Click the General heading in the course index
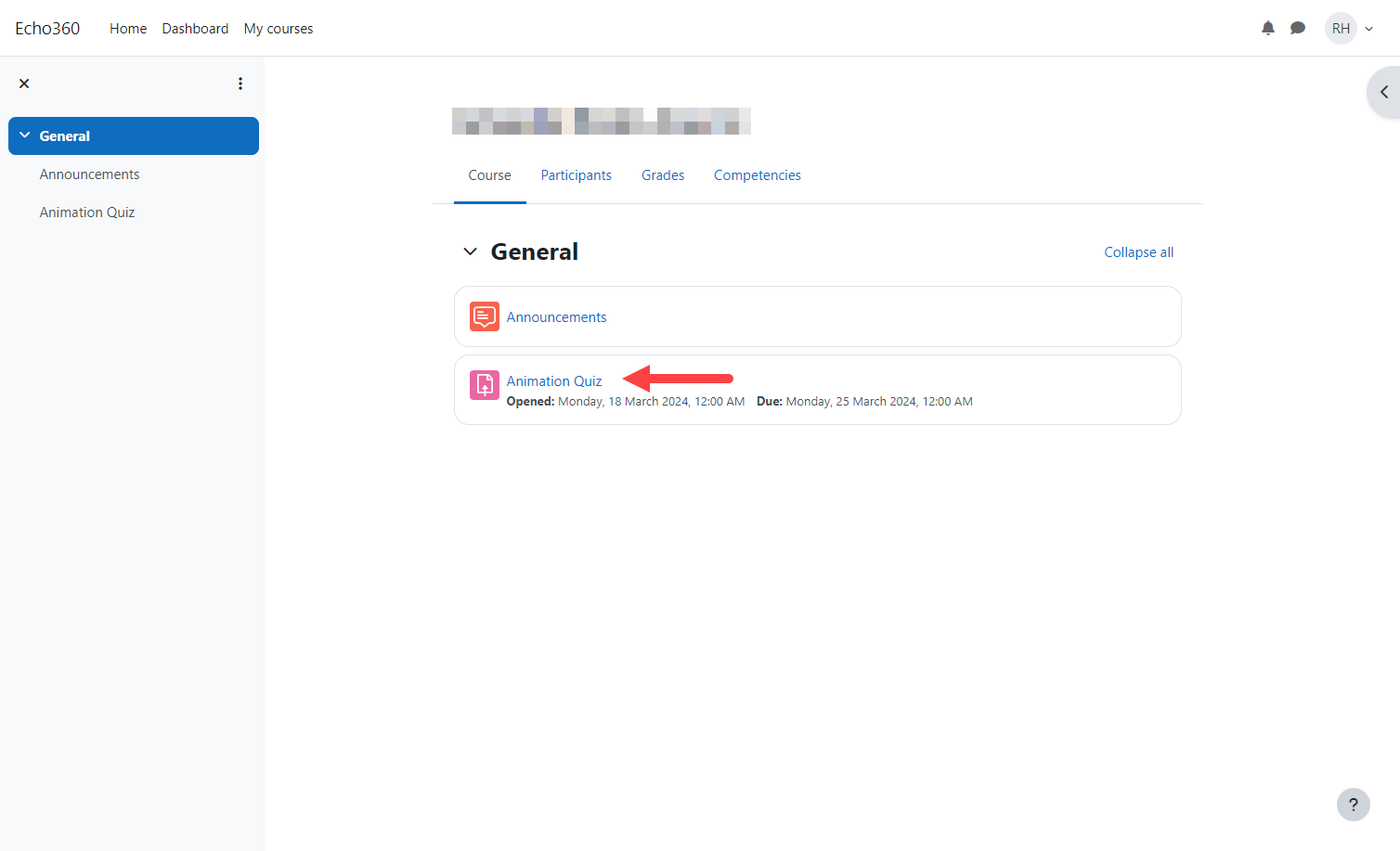The height and width of the screenshot is (851, 1400). tap(65, 136)
